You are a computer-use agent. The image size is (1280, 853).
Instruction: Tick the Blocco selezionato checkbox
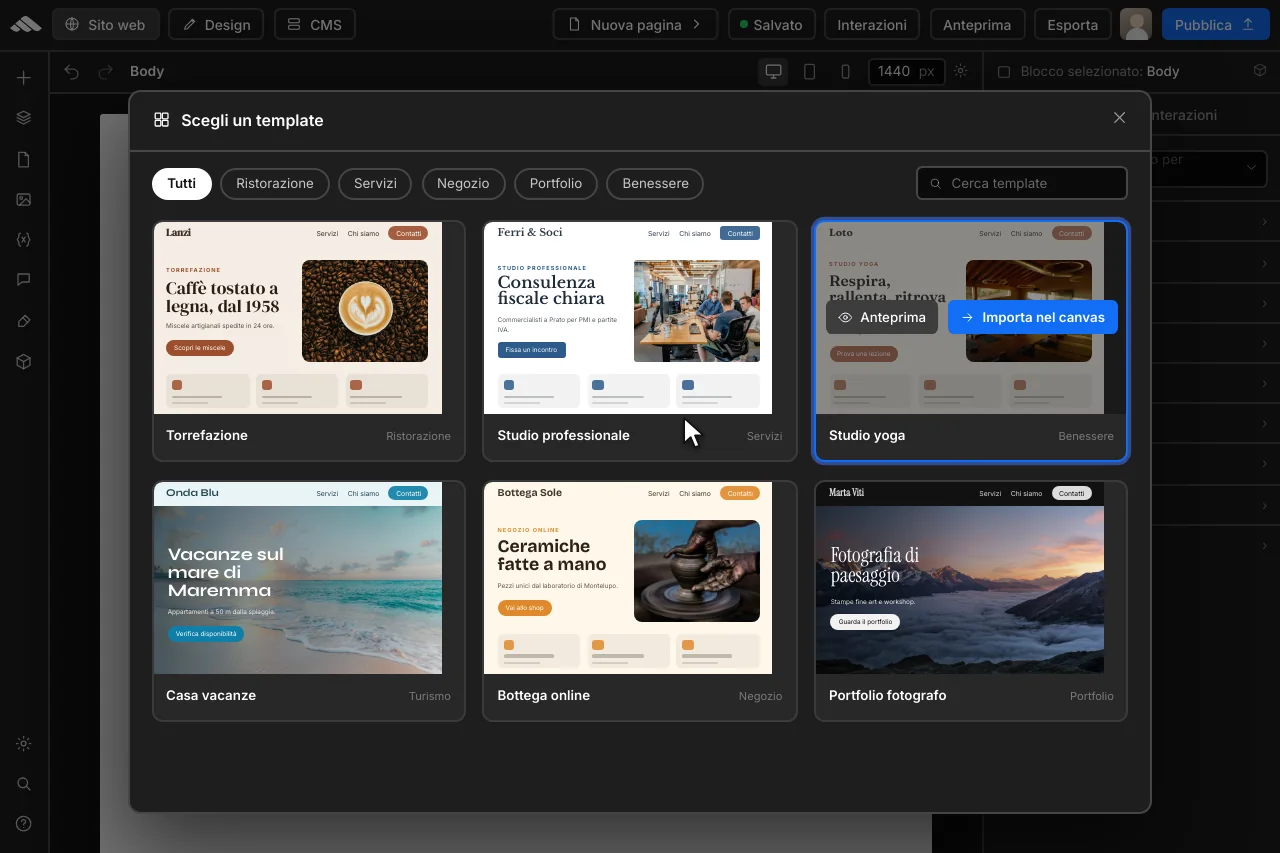click(x=1005, y=72)
